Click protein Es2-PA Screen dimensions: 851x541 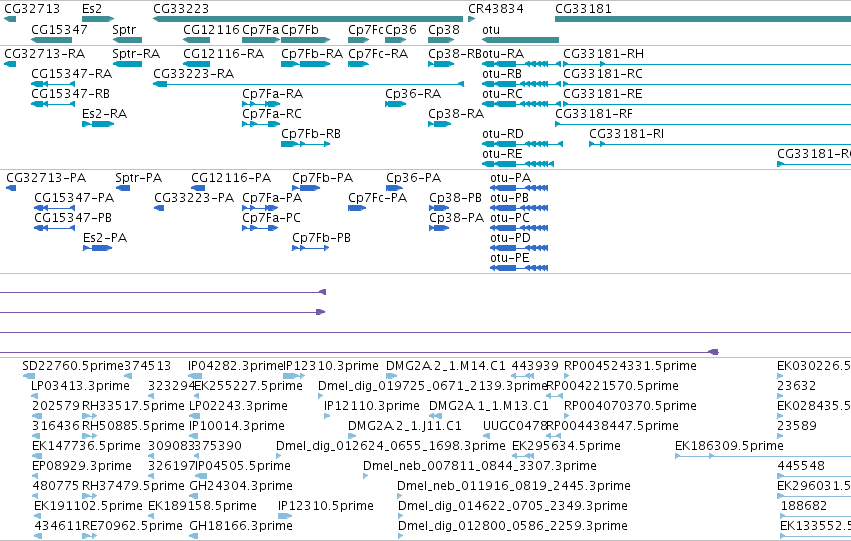[x=97, y=248]
